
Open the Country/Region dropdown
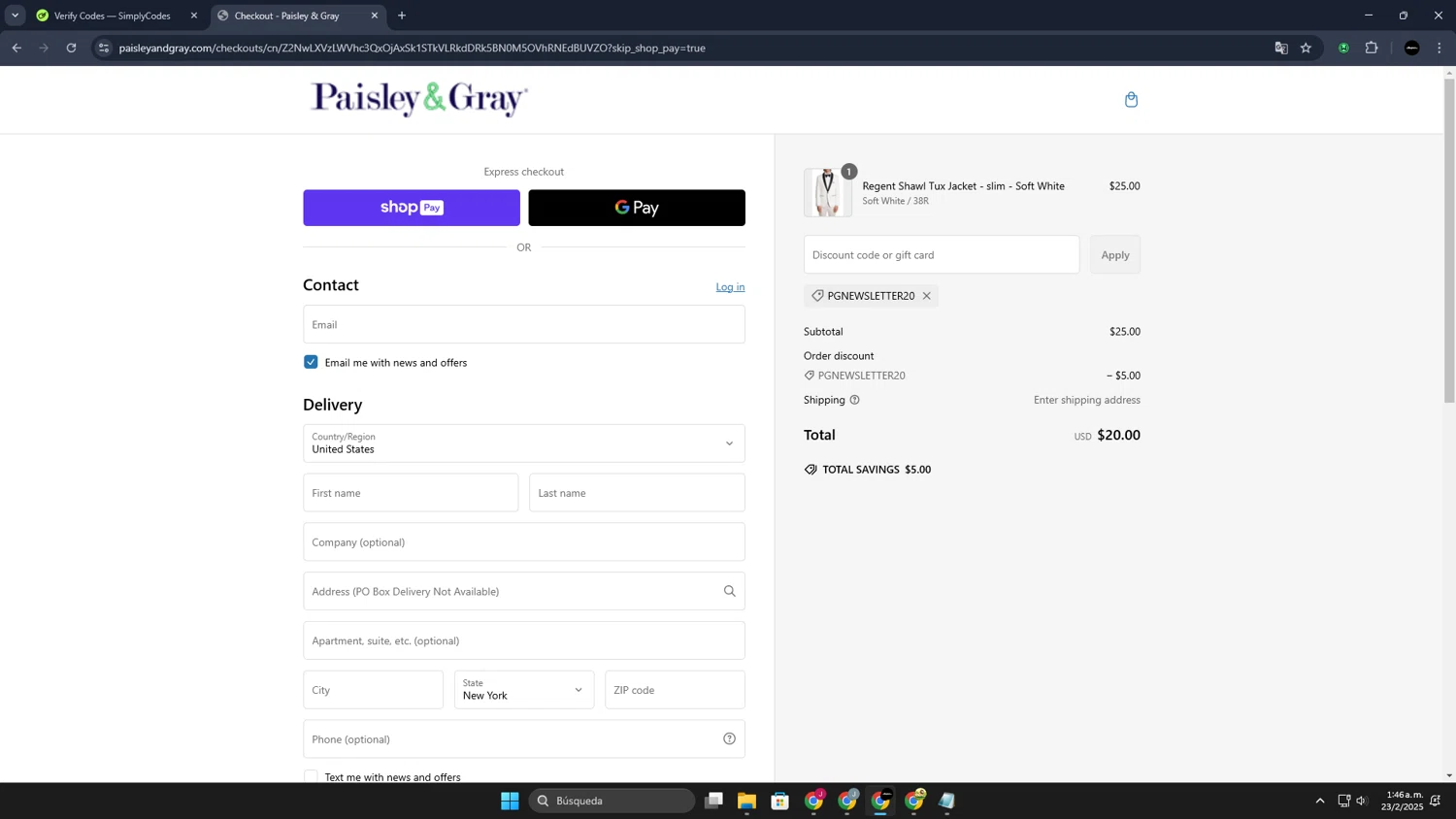(523, 443)
